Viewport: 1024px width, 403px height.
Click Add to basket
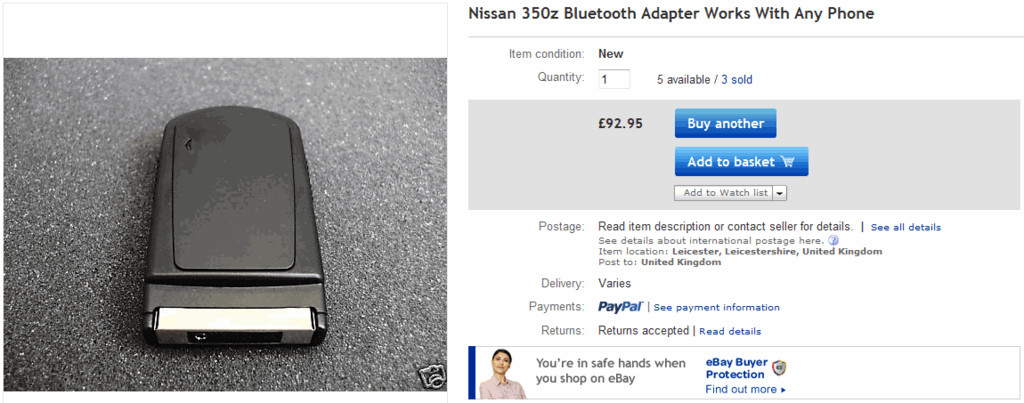click(741, 162)
